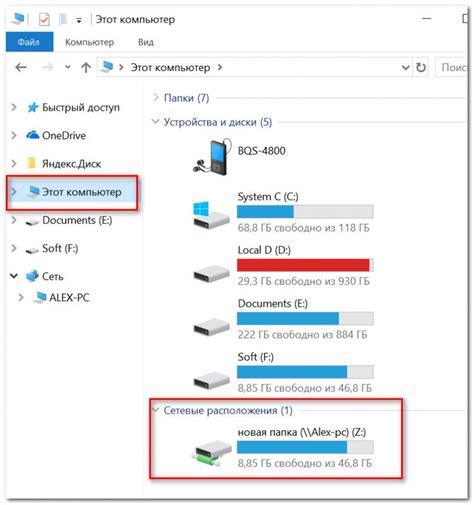Go up one folder level with the up arrow

coord(86,68)
